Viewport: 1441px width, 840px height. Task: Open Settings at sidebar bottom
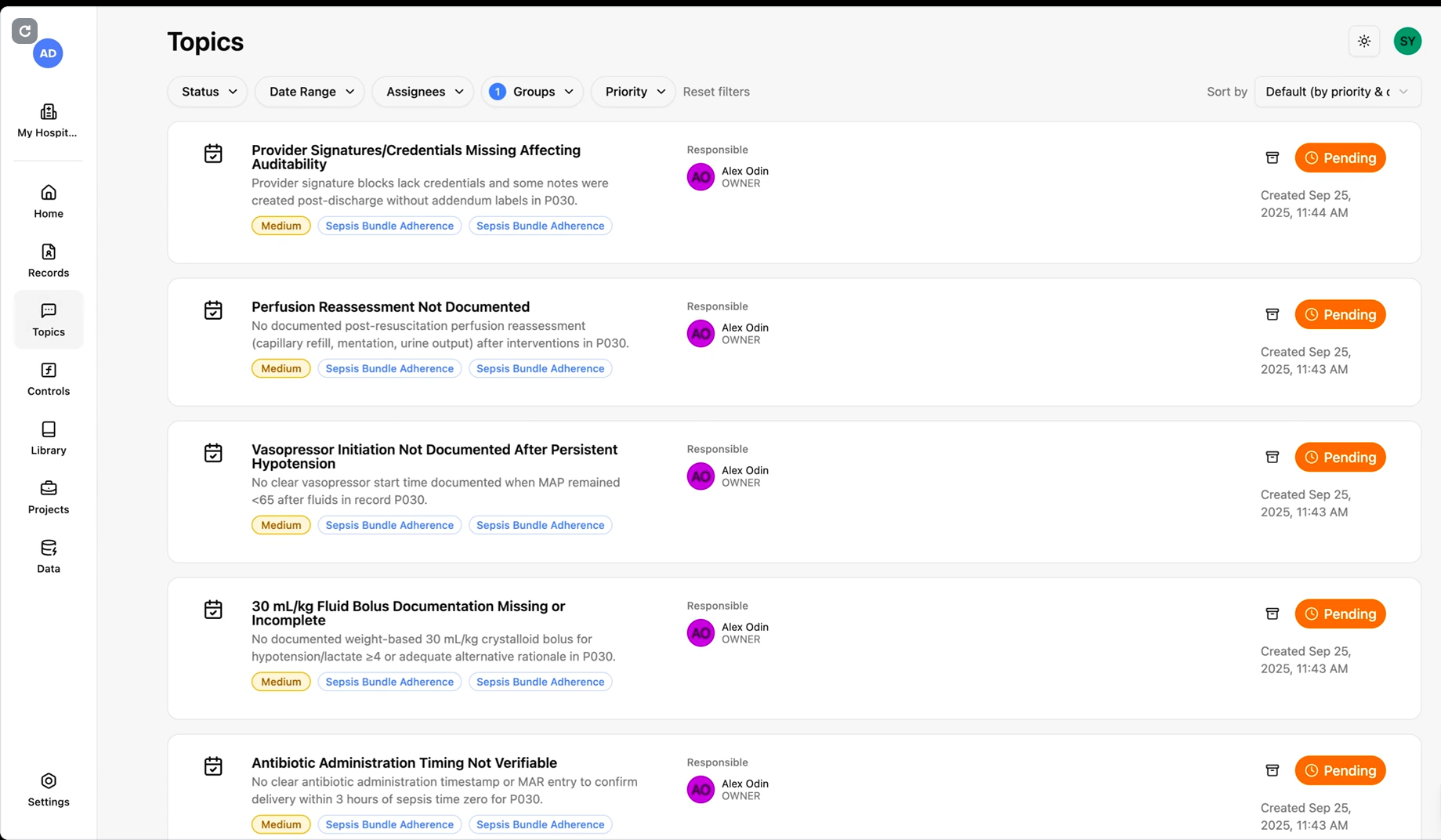49,789
